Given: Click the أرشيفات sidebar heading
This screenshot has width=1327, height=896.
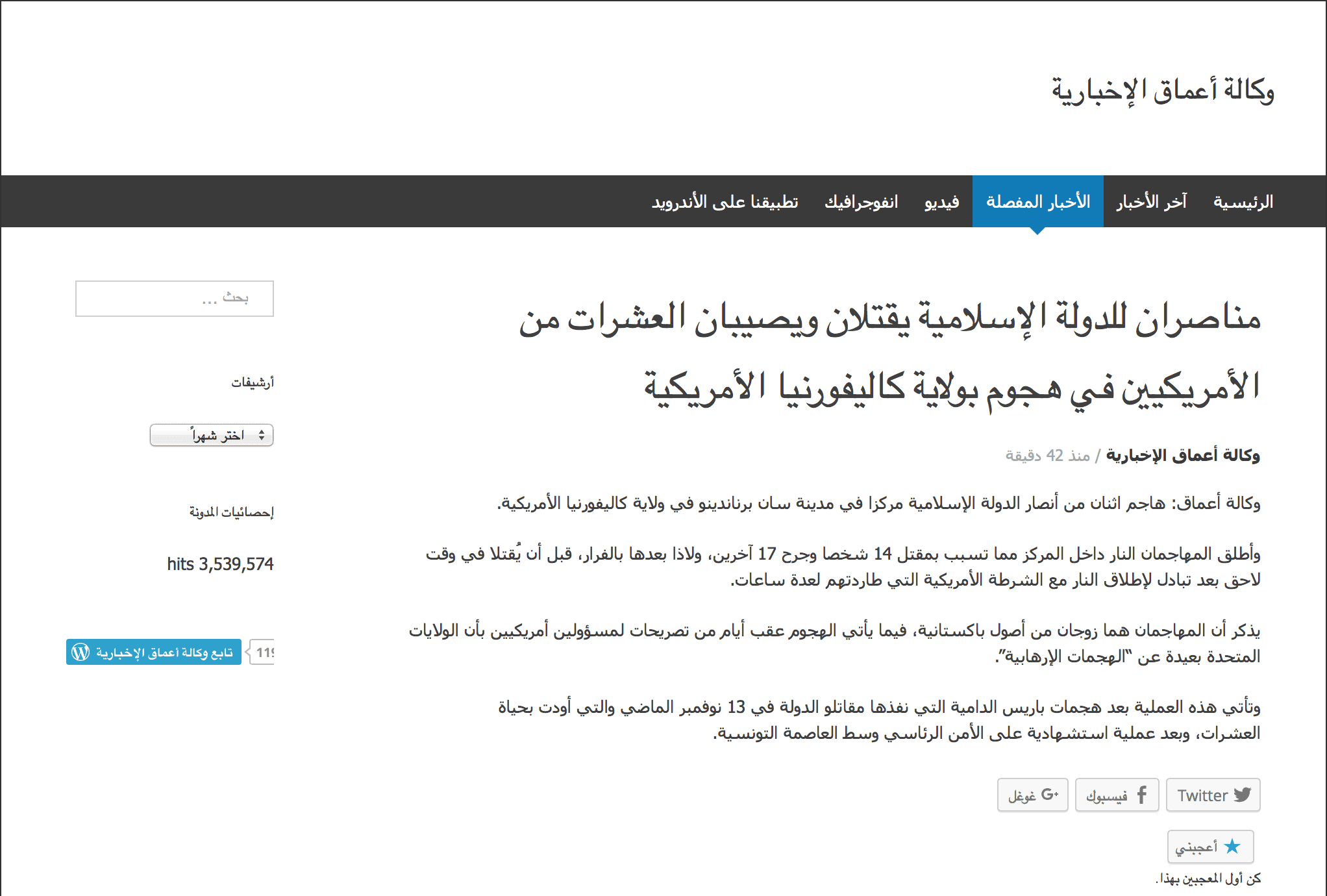Looking at the screenshot, I should click(253, 382).
